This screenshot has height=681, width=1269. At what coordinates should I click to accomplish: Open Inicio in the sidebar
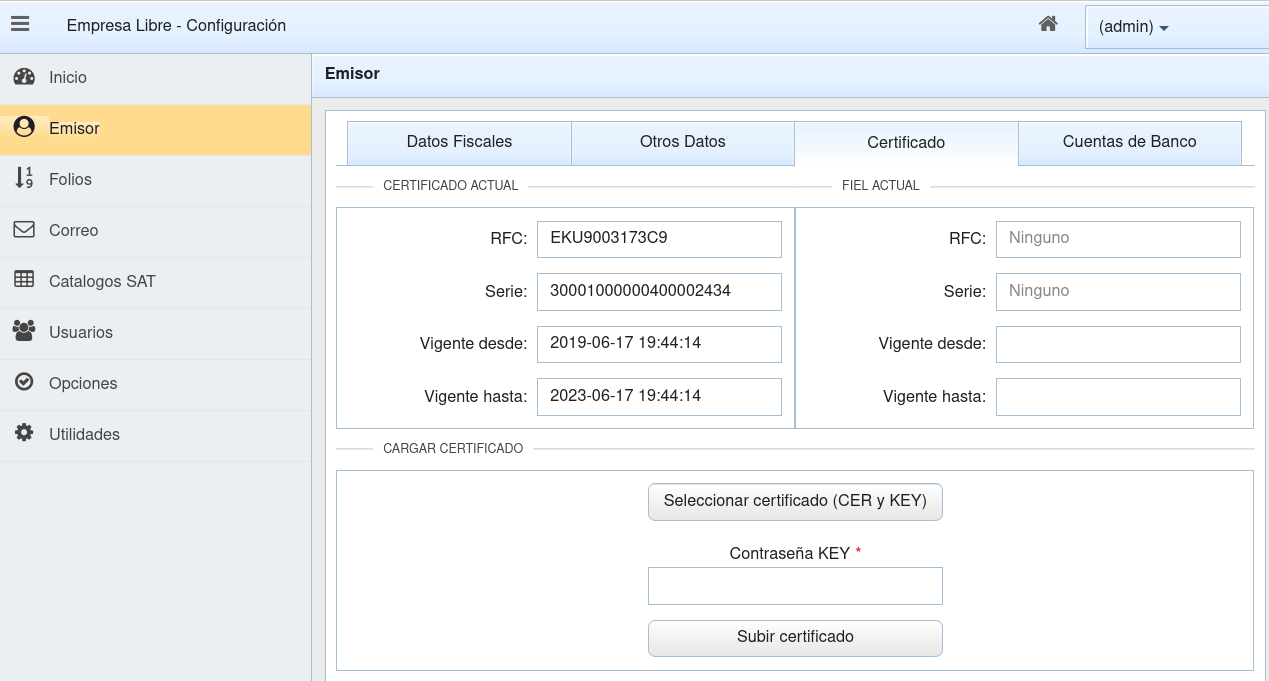[155, 77]
